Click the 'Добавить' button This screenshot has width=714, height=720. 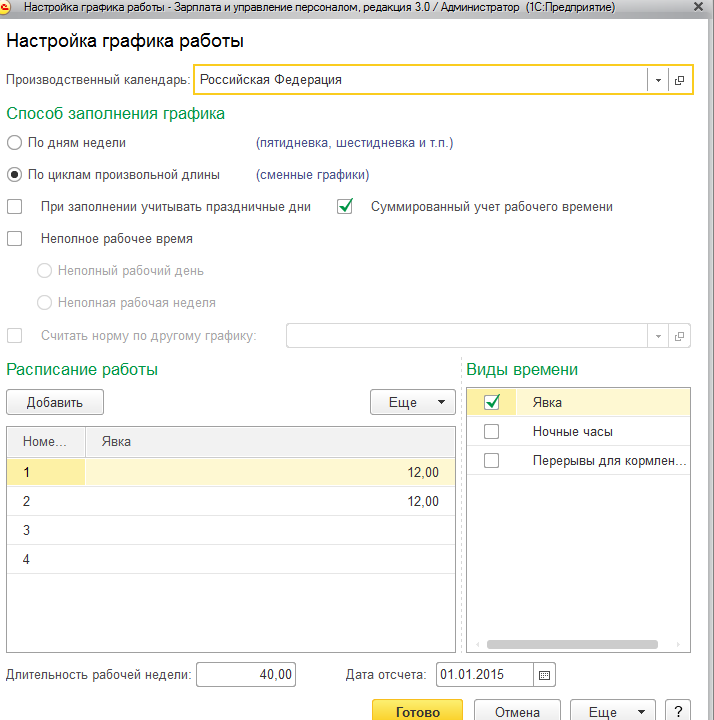pyautogui.click(x=55, y=403)
